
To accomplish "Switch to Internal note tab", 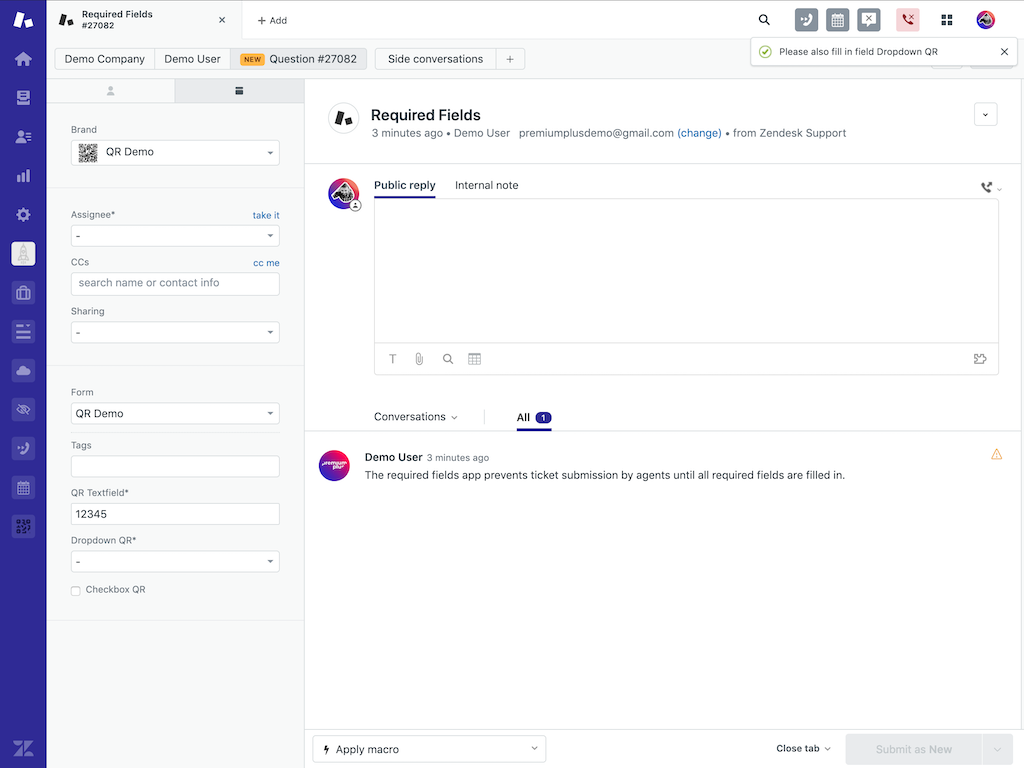I will click(x=486, y=185).
